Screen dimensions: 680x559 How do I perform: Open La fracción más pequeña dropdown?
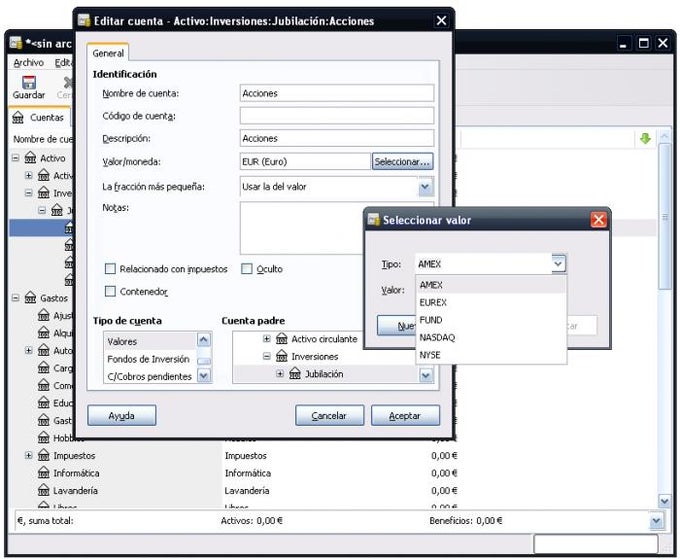click(425, 187)
